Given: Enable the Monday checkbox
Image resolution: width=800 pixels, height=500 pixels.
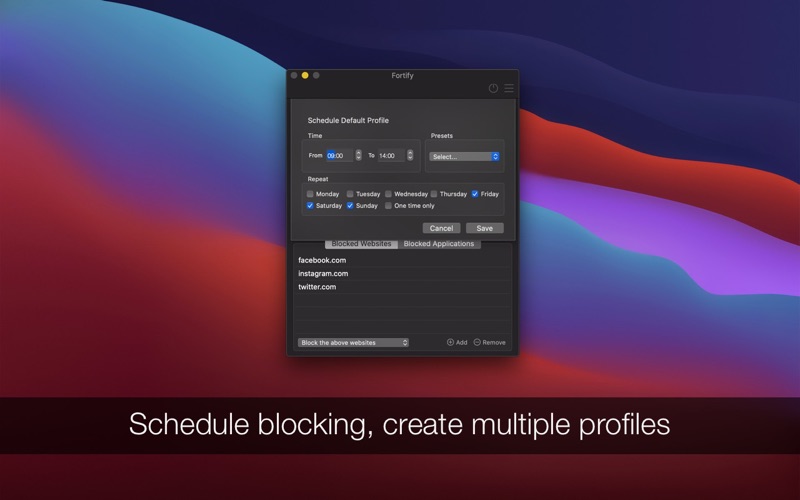Looking at the screenshot, I should point(310,194).
